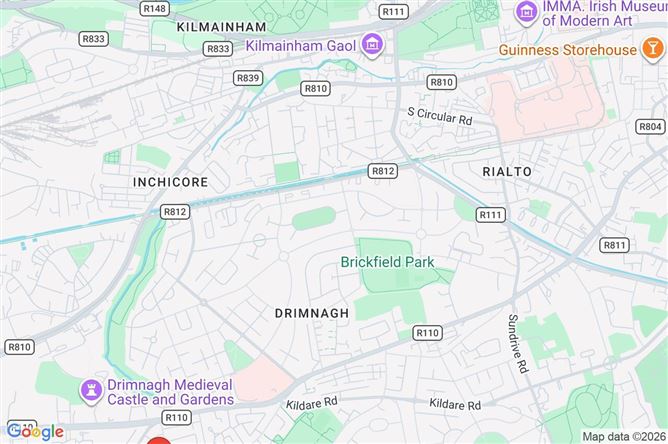Click the Guinness Storehouse label

point(568,50)
